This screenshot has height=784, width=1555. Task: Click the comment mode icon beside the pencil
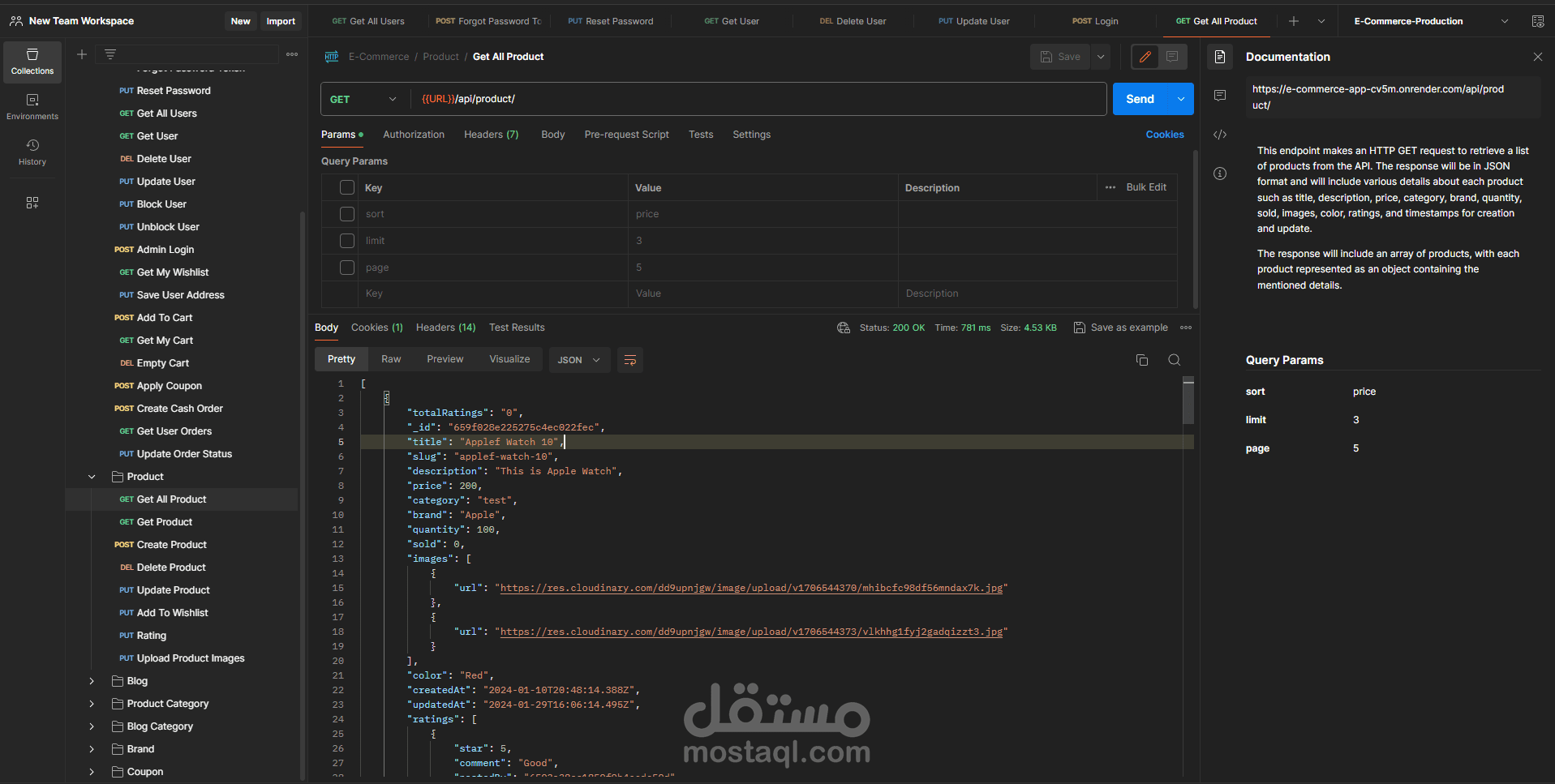1172,57
